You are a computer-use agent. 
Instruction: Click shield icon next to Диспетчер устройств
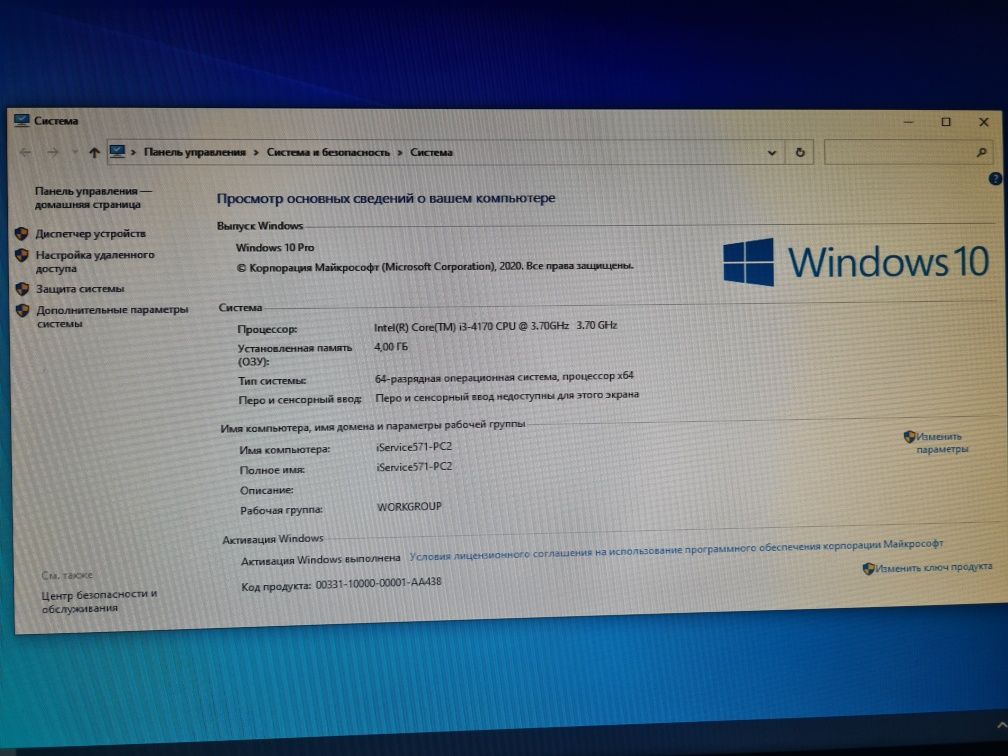click(22, 233)
